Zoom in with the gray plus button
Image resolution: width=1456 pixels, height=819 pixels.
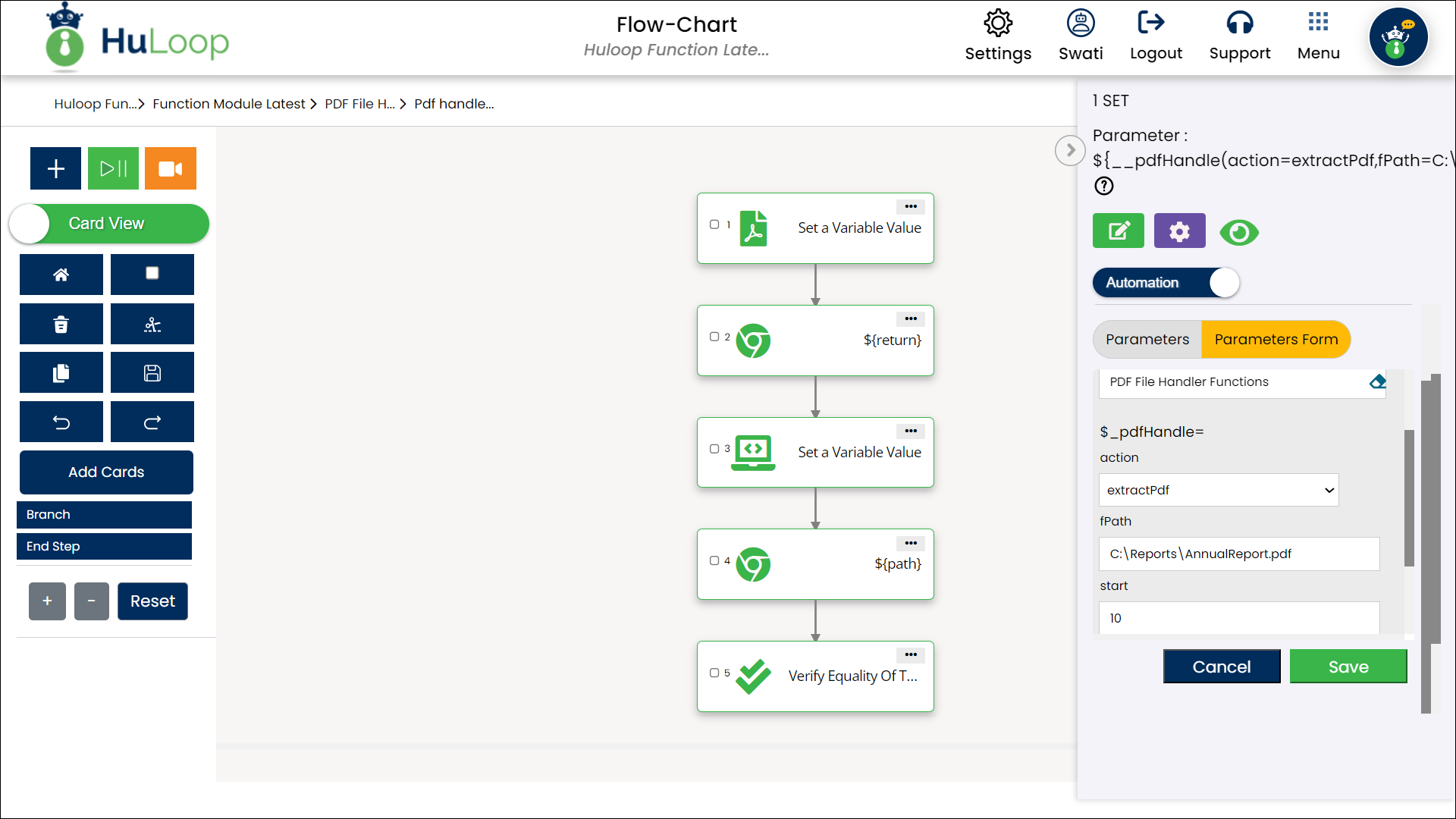point(47,601)
